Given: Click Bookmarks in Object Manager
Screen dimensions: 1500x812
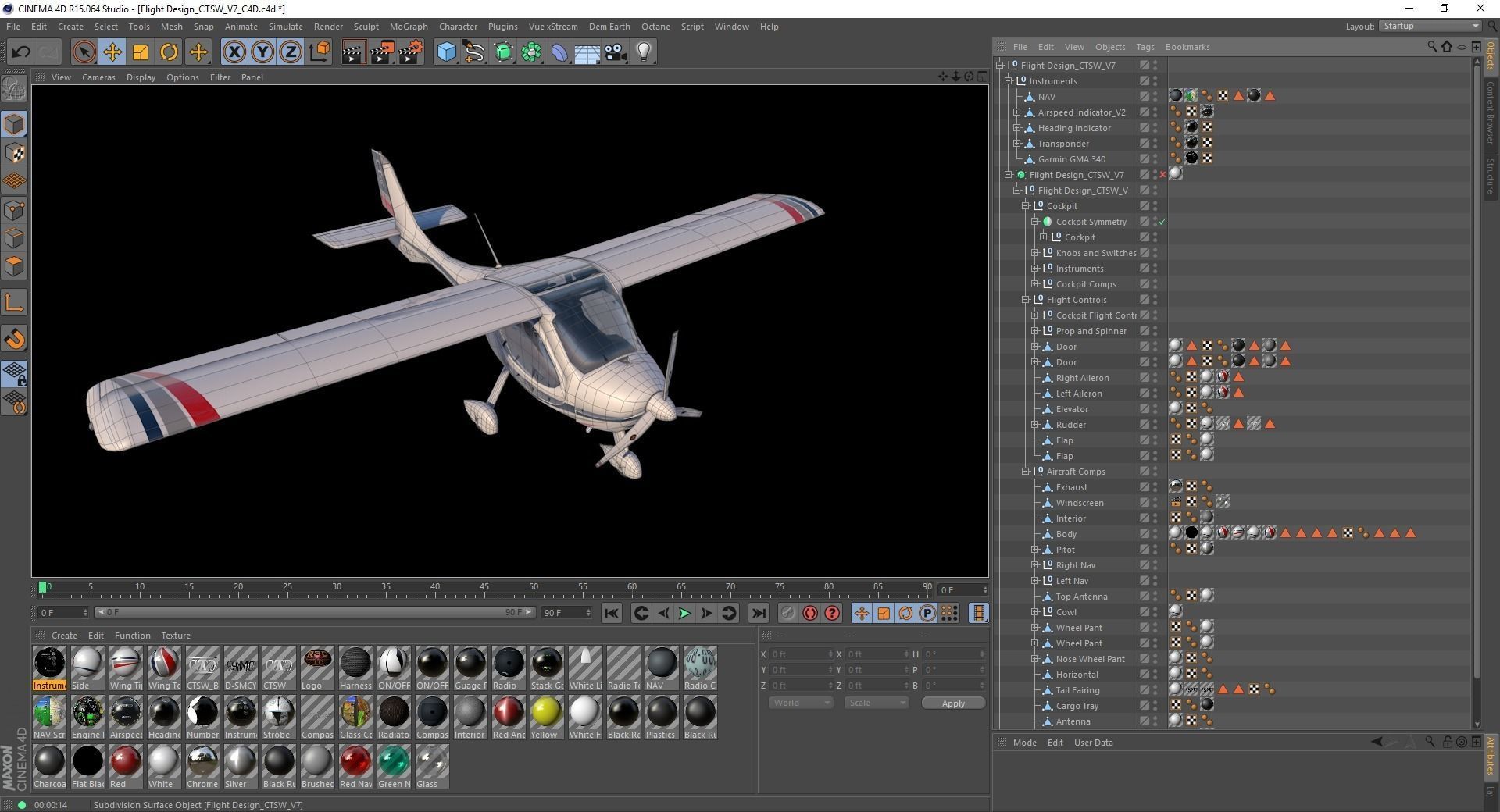Looking at the screenshot, I should [x=1187, y=47].
